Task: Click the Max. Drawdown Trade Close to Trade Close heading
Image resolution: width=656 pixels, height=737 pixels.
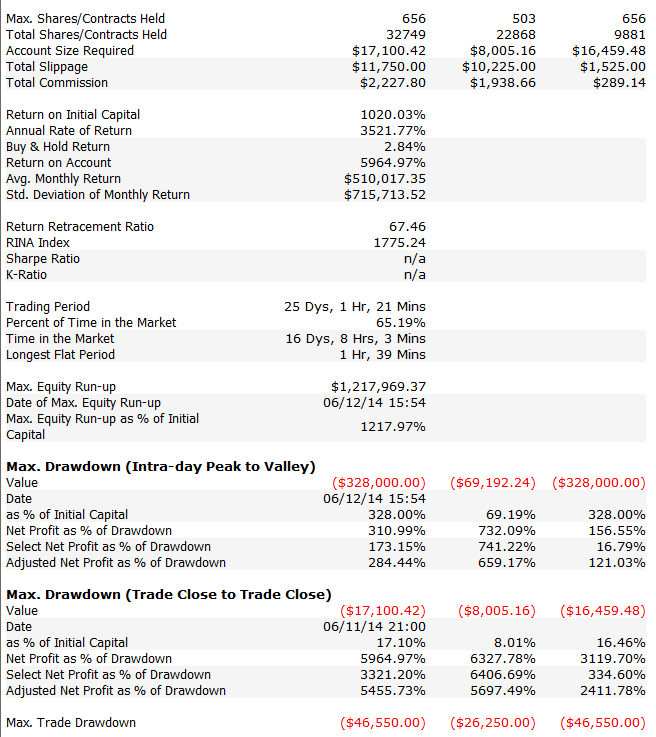Action: pyautogui.click(x=169, y=594)
